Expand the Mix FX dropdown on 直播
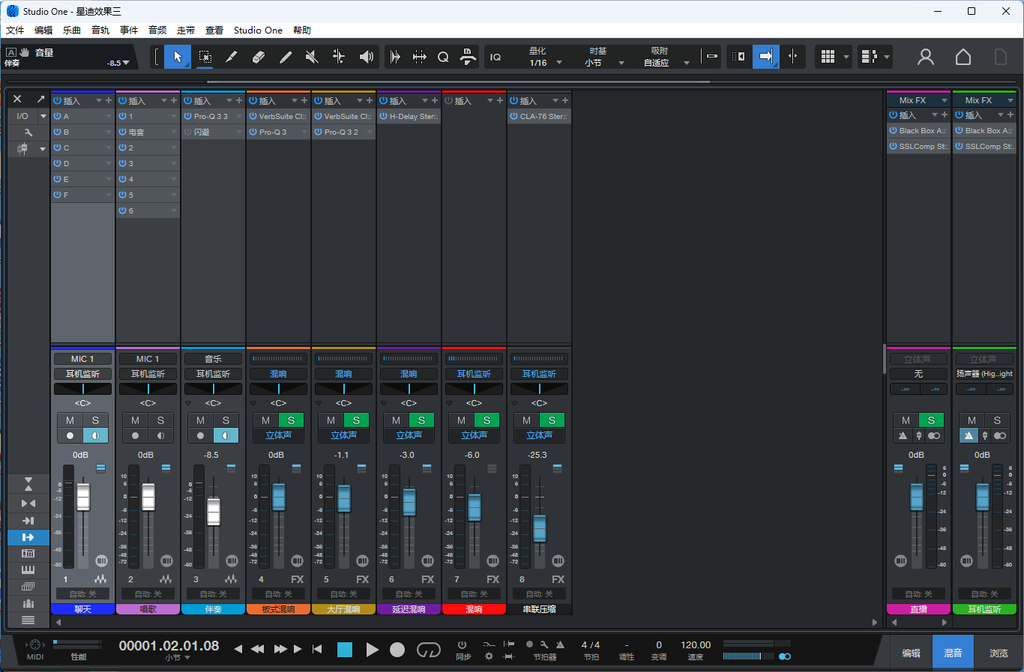The image size is (1024, 672). point(944,101)
